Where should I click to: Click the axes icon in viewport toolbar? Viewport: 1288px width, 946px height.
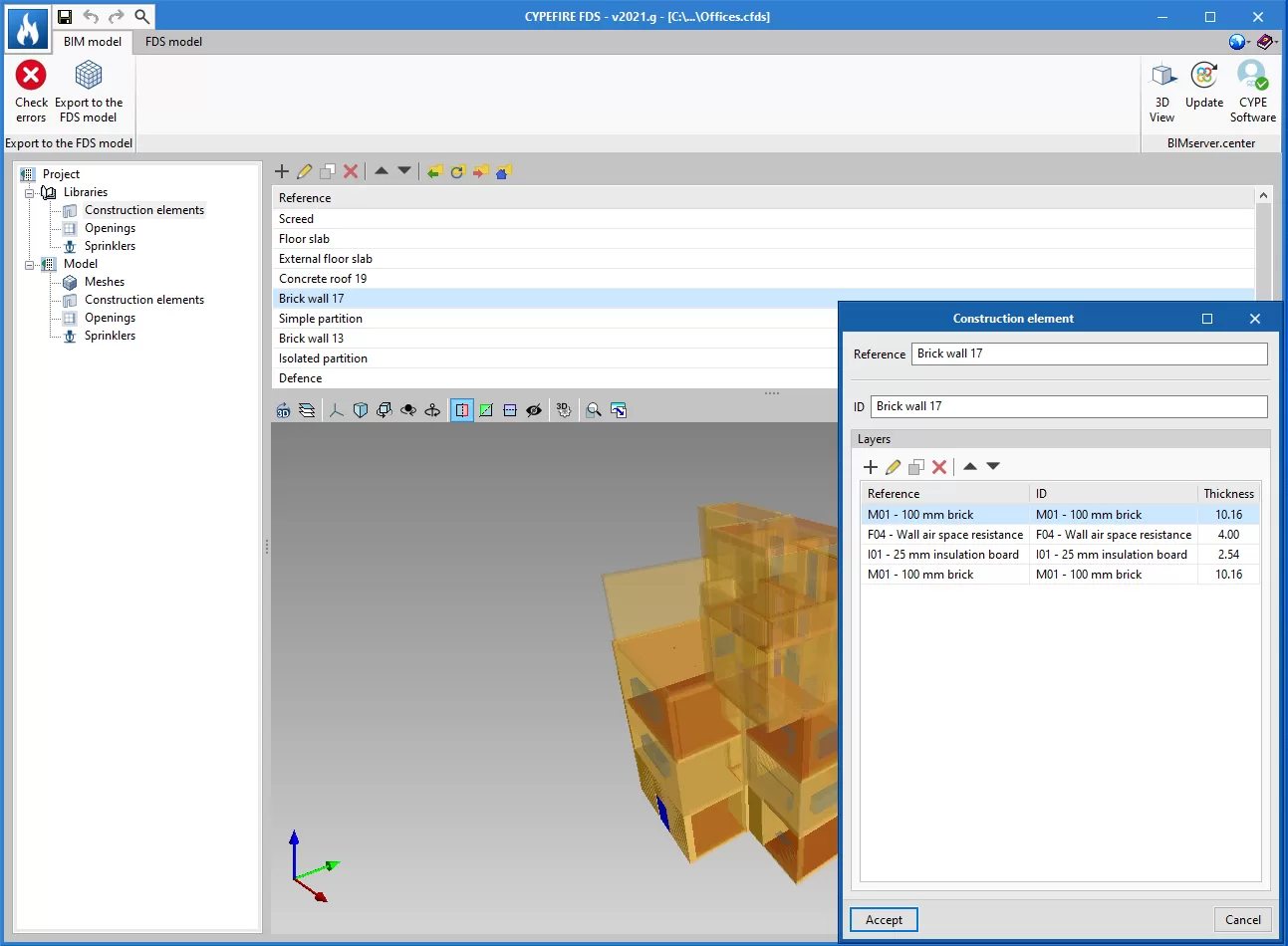337,410
